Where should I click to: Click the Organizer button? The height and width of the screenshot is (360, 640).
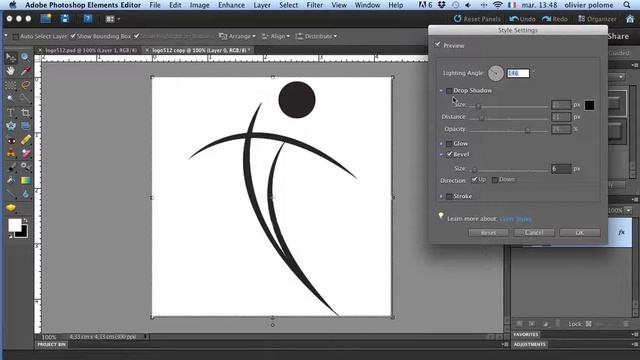597,19
